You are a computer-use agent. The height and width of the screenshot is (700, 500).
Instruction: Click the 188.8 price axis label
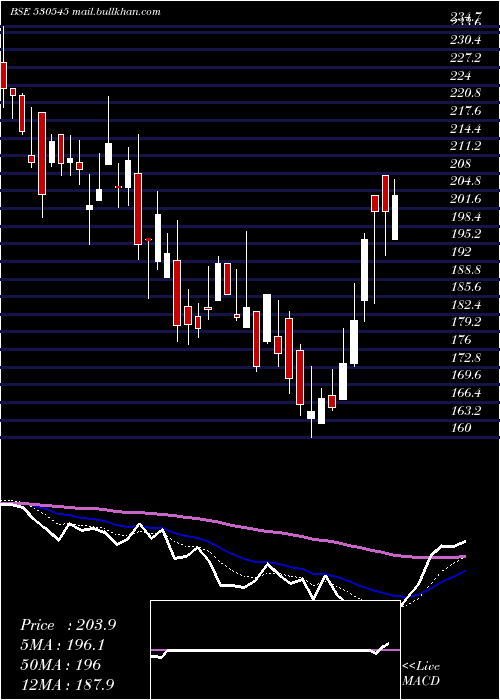[x=465, y=270]
